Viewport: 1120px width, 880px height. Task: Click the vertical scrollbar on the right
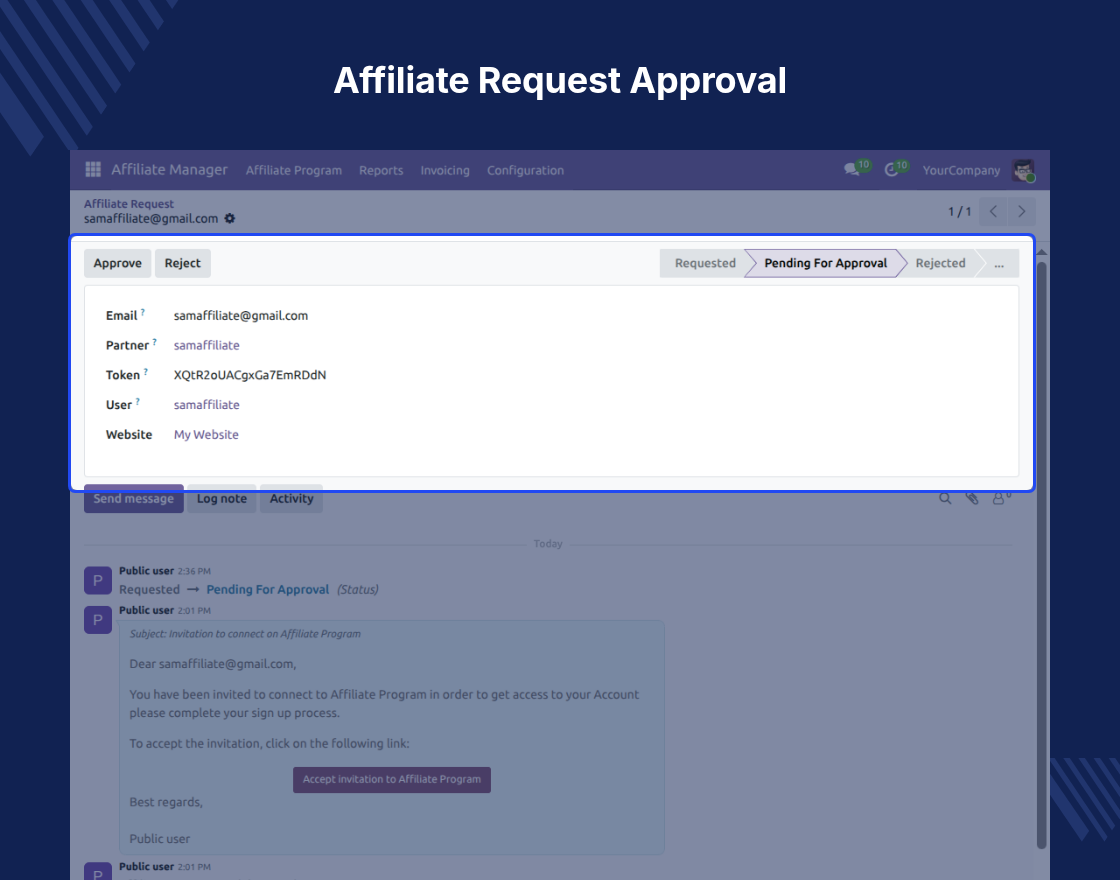click(1041, 554)
